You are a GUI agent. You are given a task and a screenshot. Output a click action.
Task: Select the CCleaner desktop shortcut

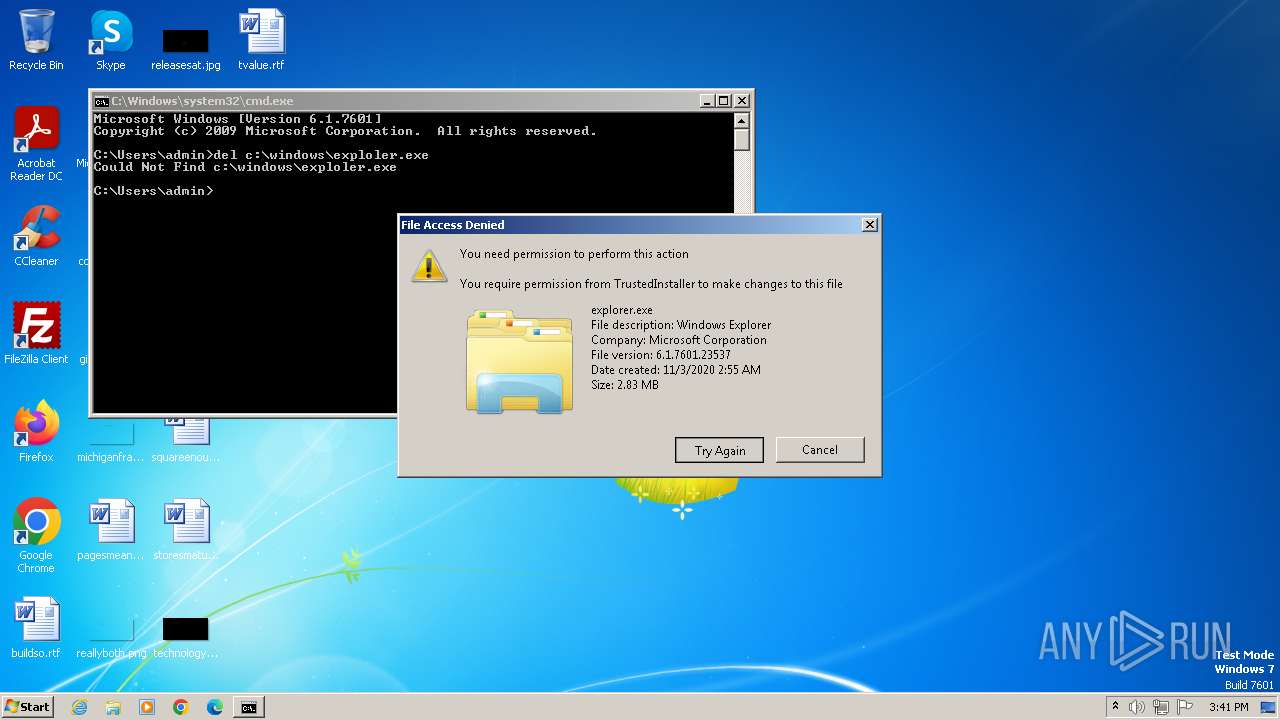(36, 236)
